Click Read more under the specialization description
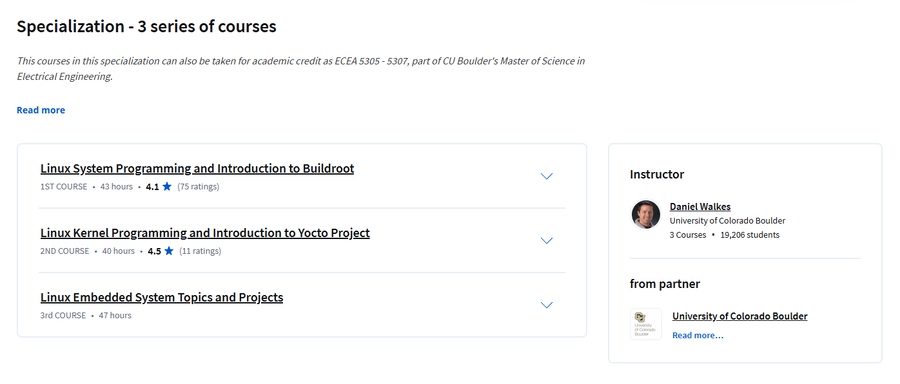This screenshot has width=900, height=384. click(x=41, y=110)
